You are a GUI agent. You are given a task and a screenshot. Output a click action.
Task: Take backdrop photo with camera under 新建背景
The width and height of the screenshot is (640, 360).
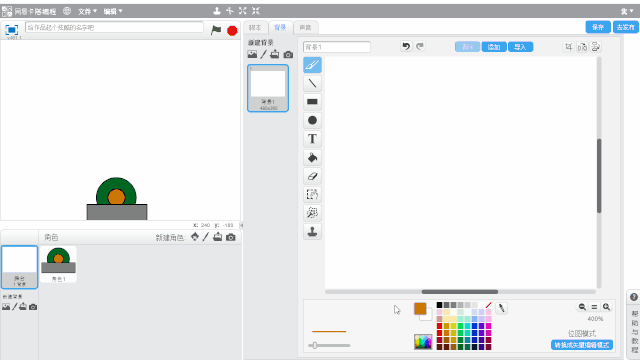click(x=288, y=54)
